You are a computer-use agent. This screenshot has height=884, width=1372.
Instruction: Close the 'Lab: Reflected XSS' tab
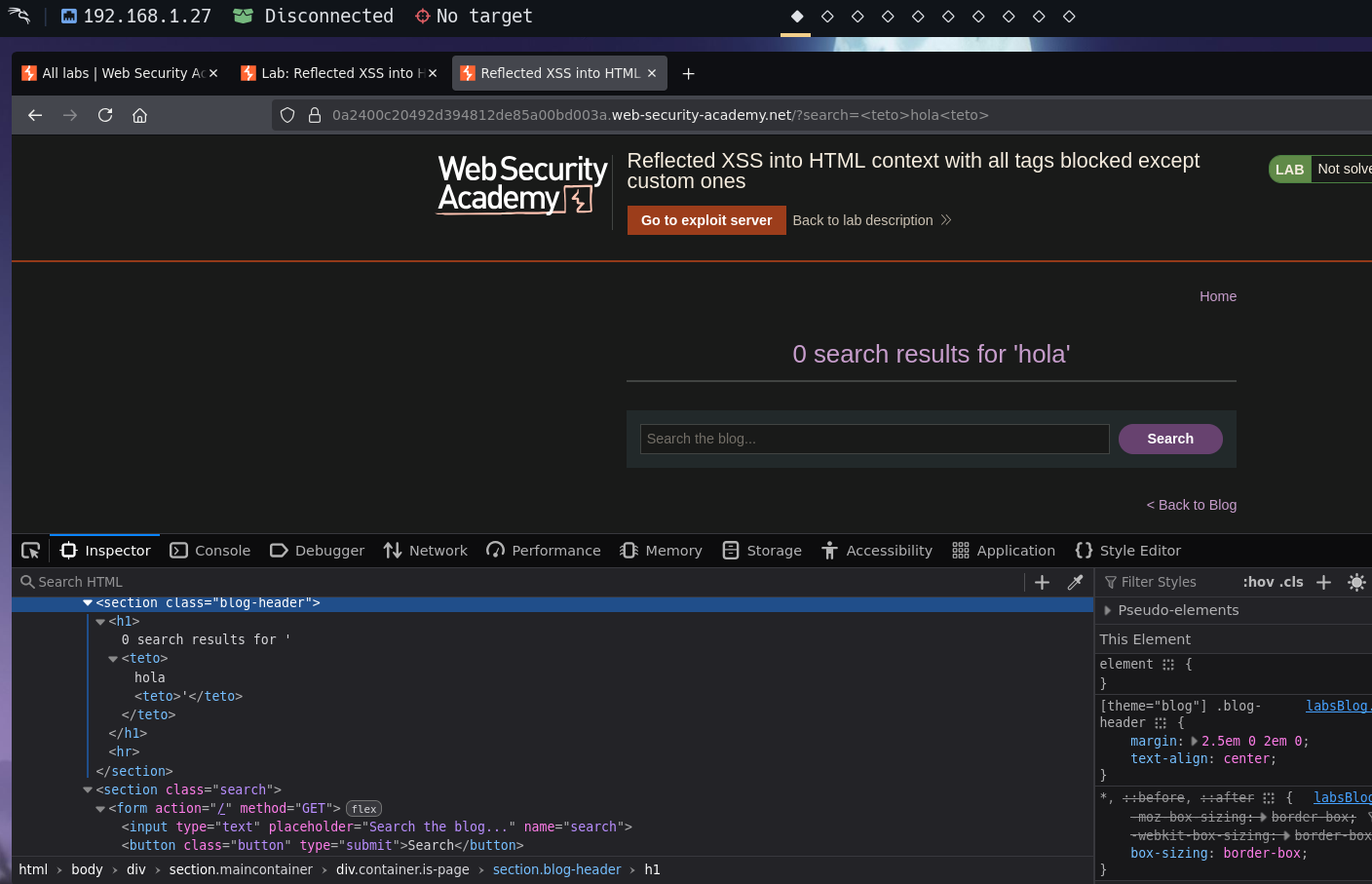[433, 73]
